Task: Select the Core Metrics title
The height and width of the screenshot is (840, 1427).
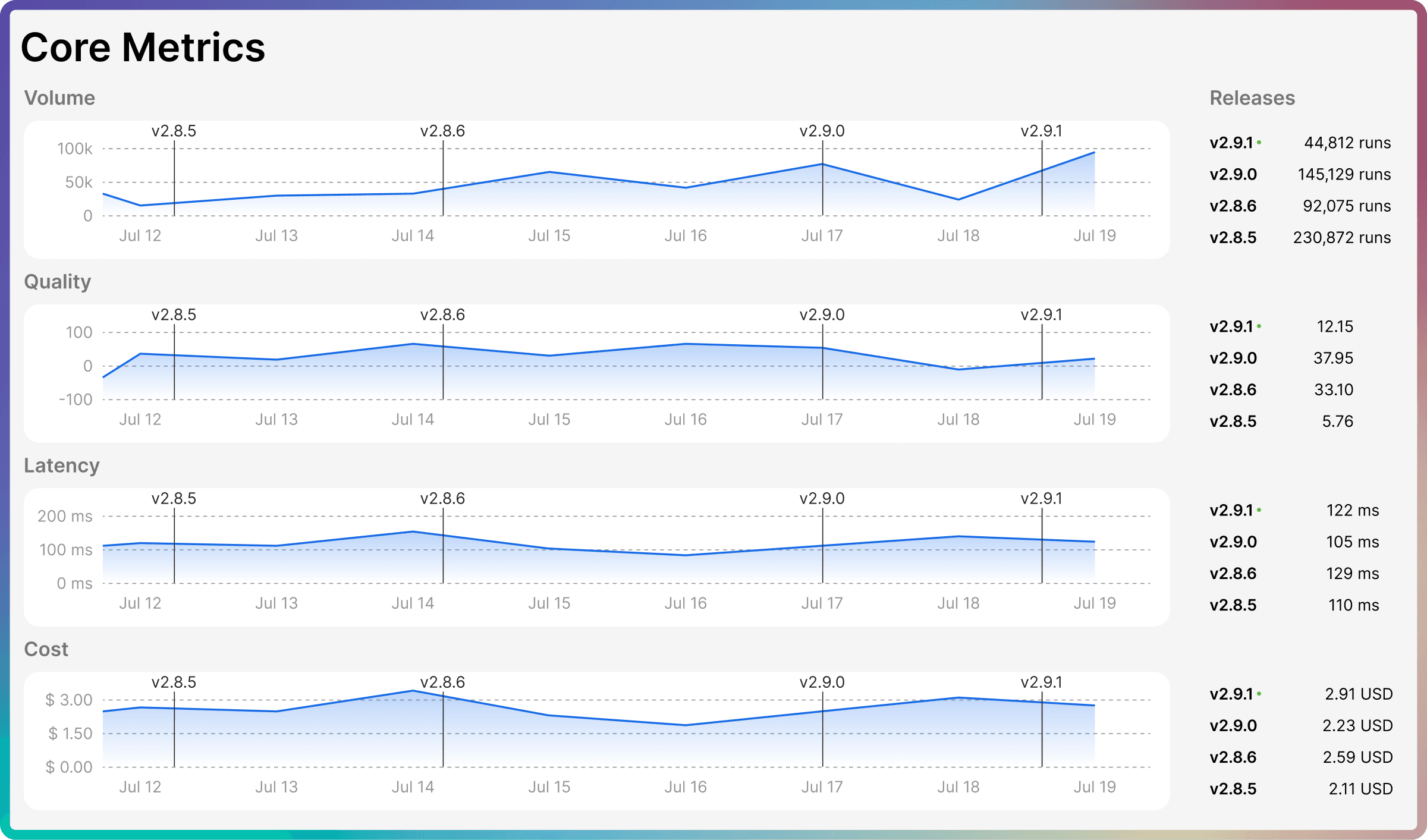Action: [143, 47]
